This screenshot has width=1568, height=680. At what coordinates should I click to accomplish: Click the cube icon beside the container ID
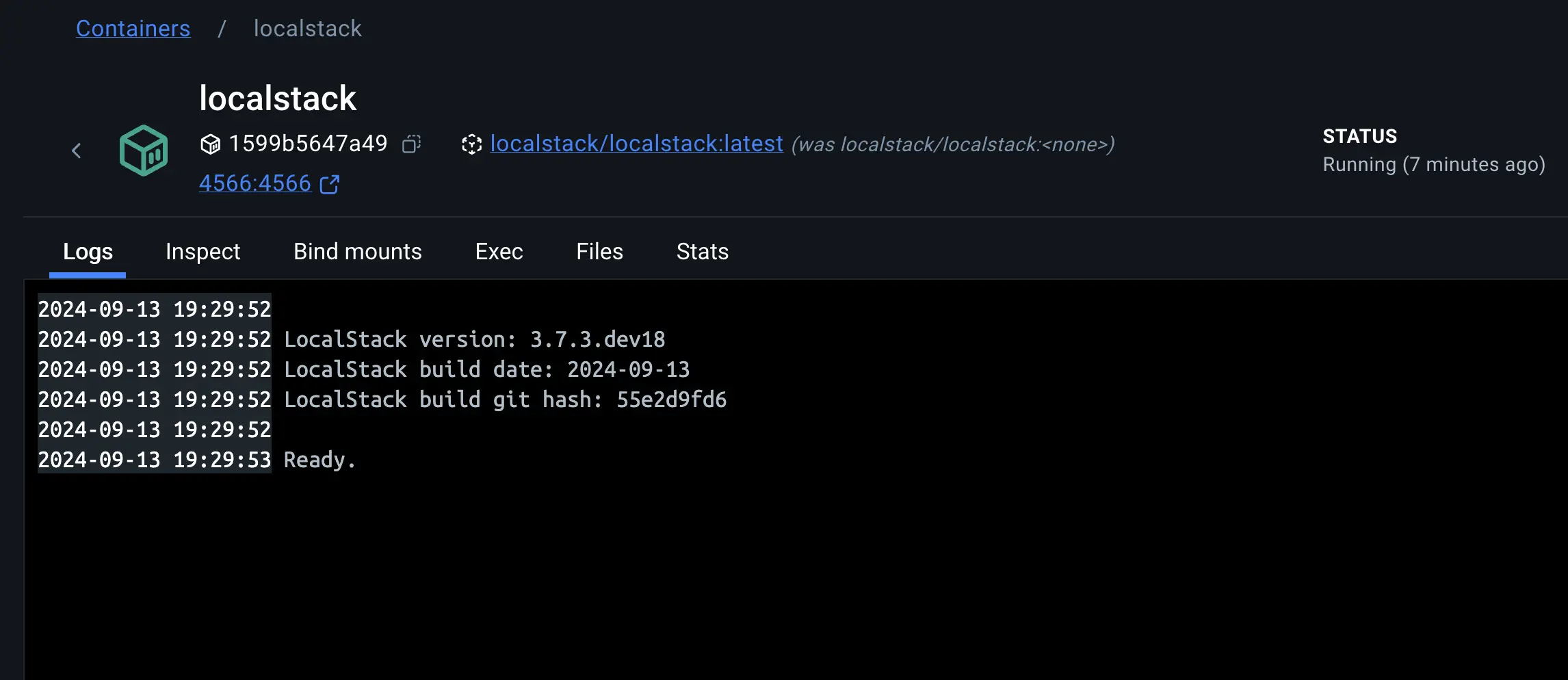[x=211, y=144]
